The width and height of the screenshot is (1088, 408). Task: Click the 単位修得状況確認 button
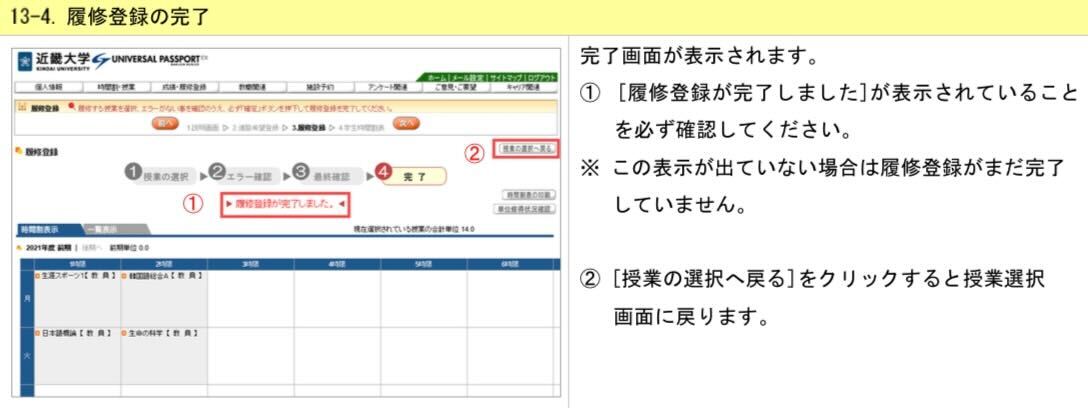click(527, 209)
